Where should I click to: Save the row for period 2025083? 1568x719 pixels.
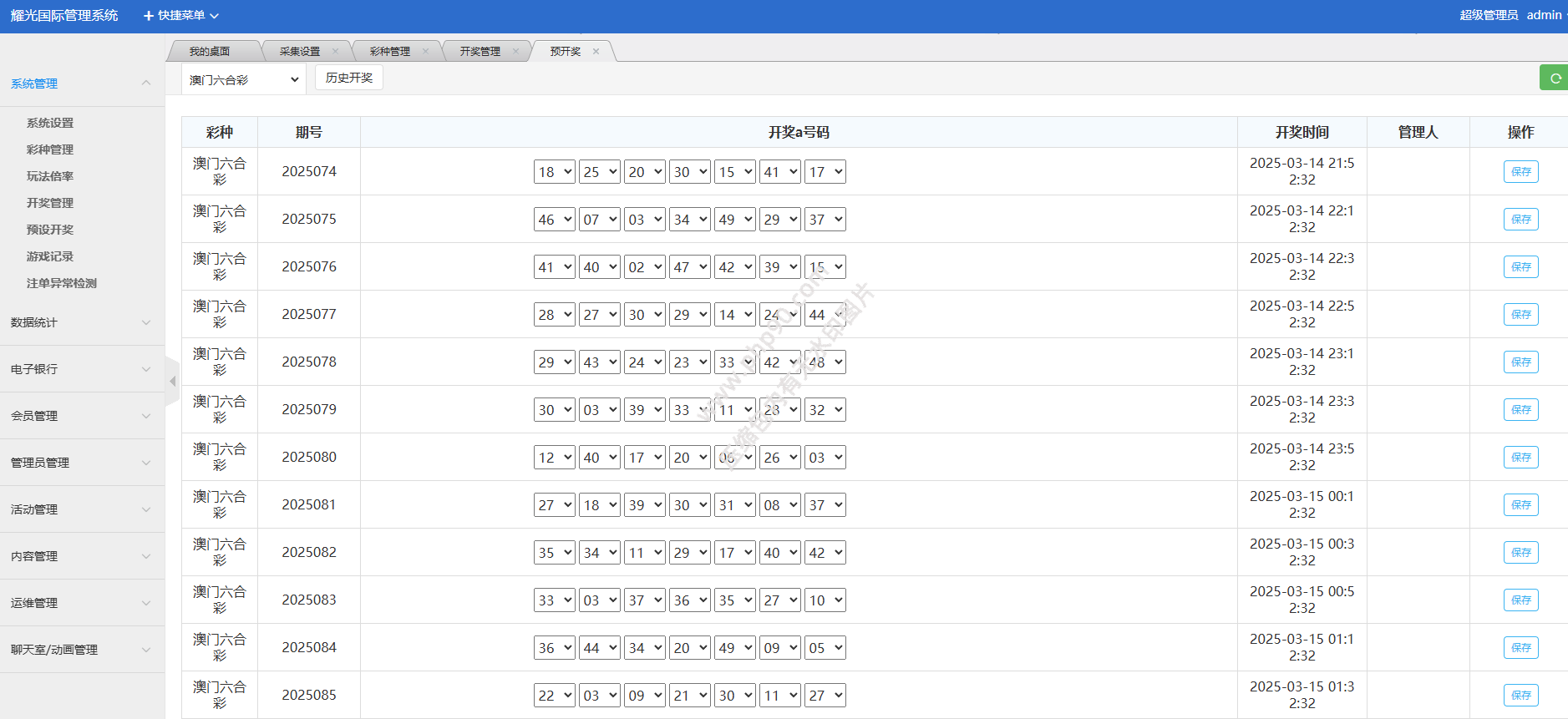pos(1520,600)
